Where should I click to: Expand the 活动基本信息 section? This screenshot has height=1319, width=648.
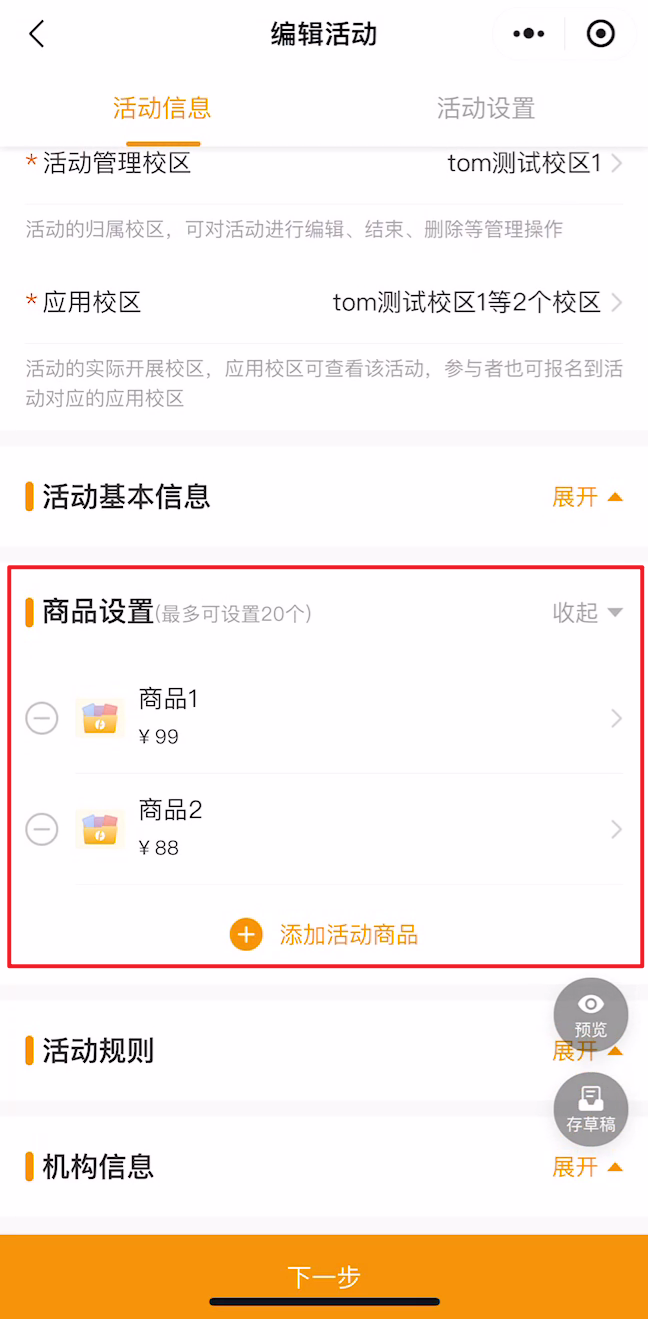588,497
